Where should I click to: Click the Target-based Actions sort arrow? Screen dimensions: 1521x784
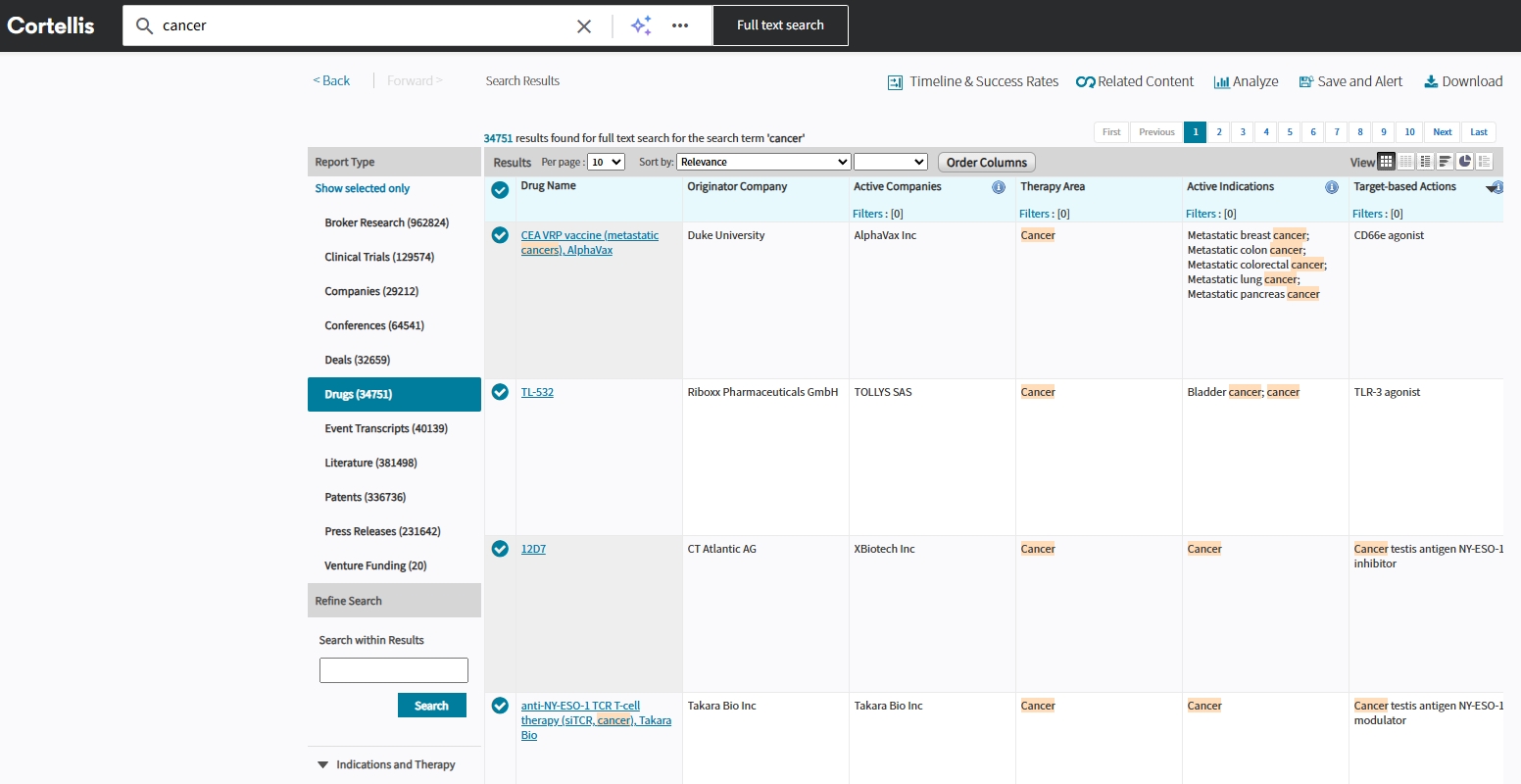pos(1491,188)
